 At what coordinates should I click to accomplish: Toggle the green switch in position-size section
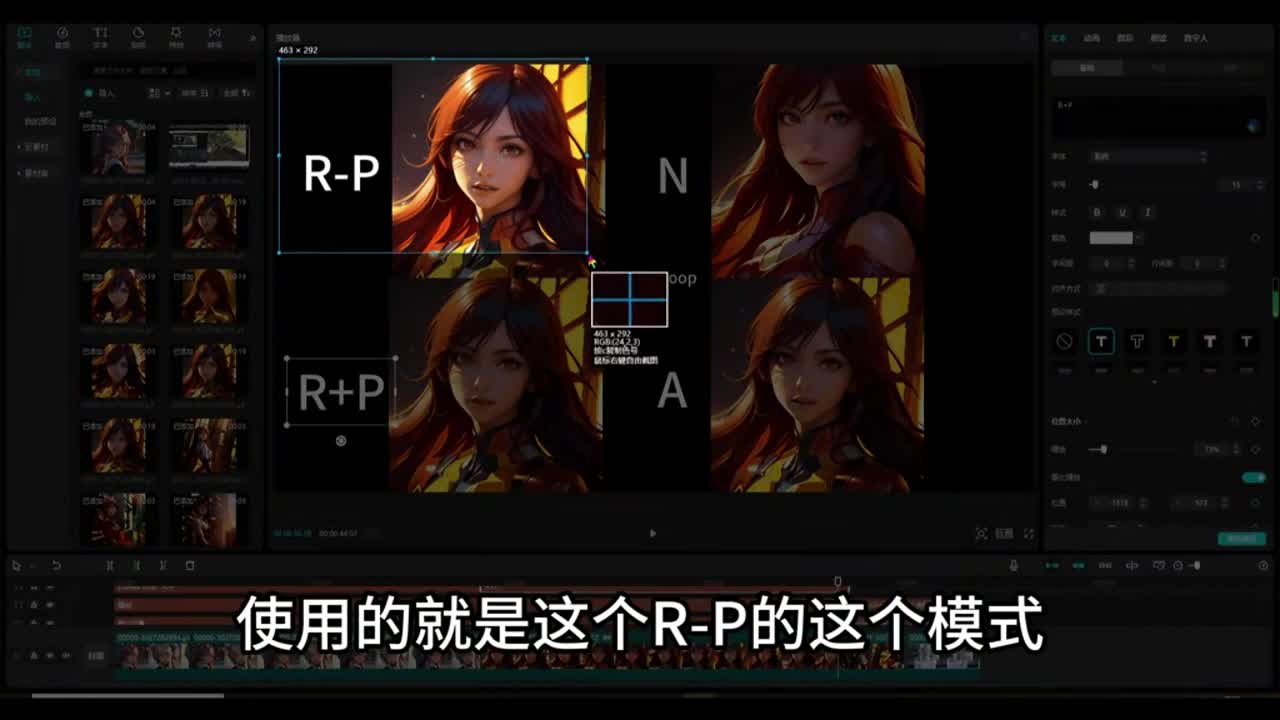(1253, 477)
